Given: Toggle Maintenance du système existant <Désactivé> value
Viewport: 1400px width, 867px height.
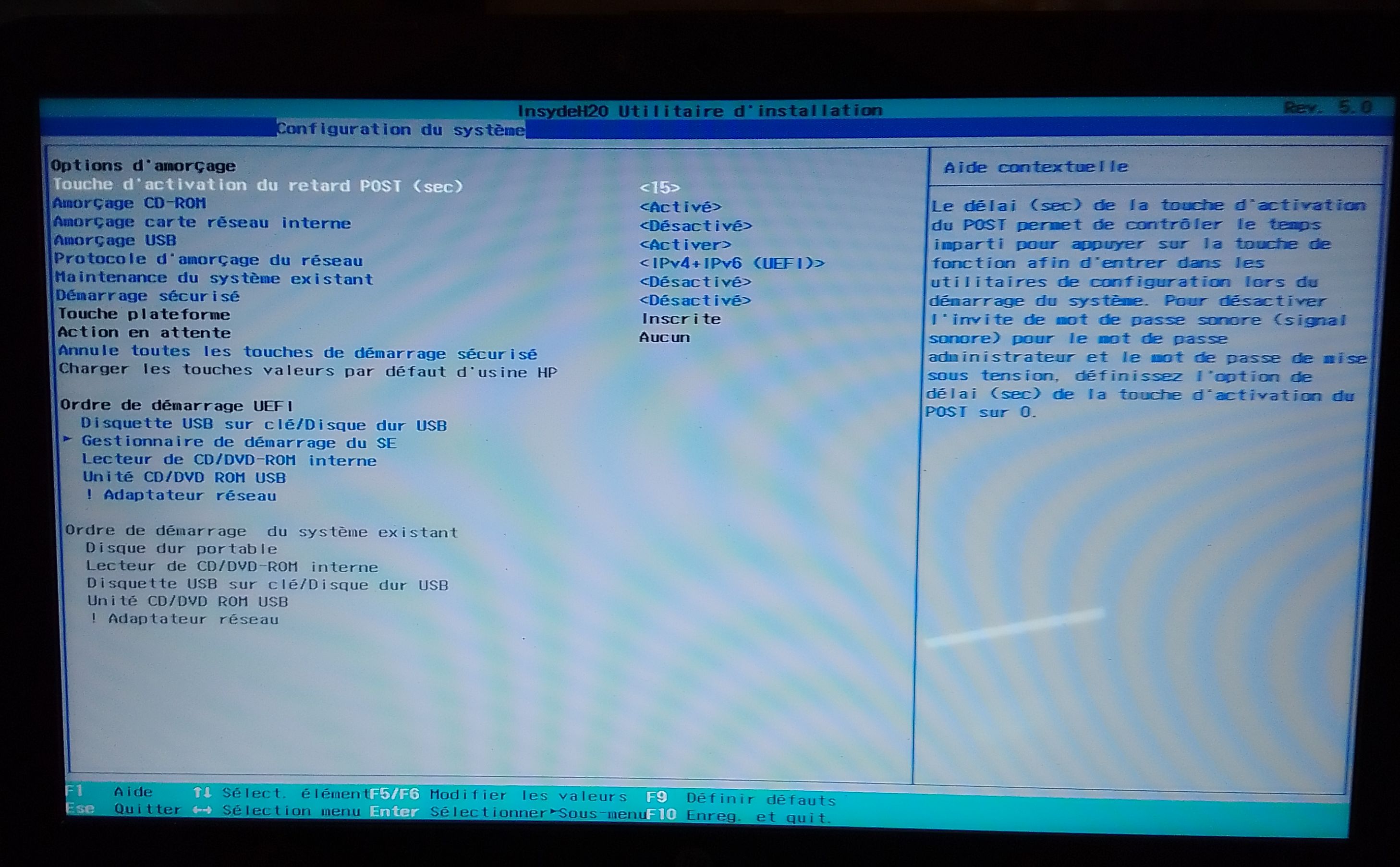Looking at the screenshot, I should (x=695, y=281).
